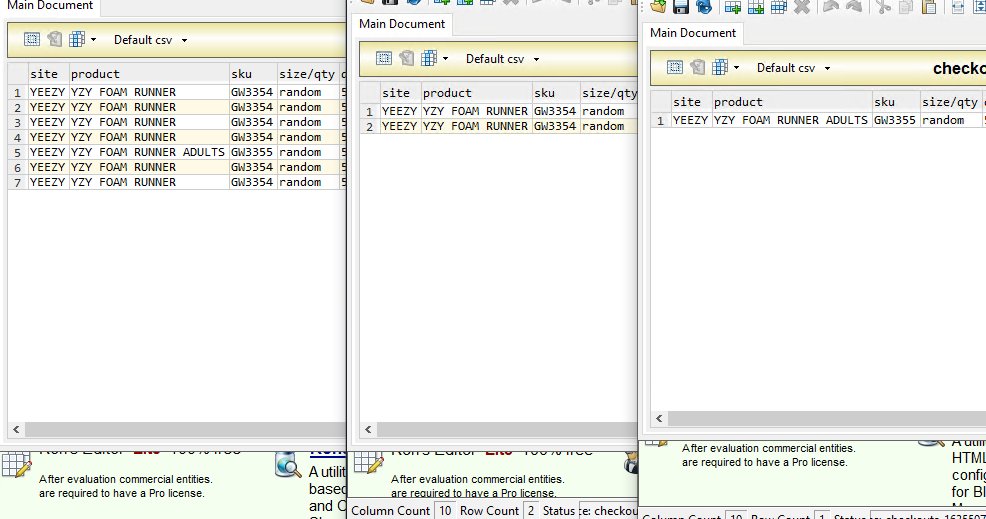This screenshot has width=986, height=519.
Task: Select Main Document tab in left window
Action: pos(50,6)
